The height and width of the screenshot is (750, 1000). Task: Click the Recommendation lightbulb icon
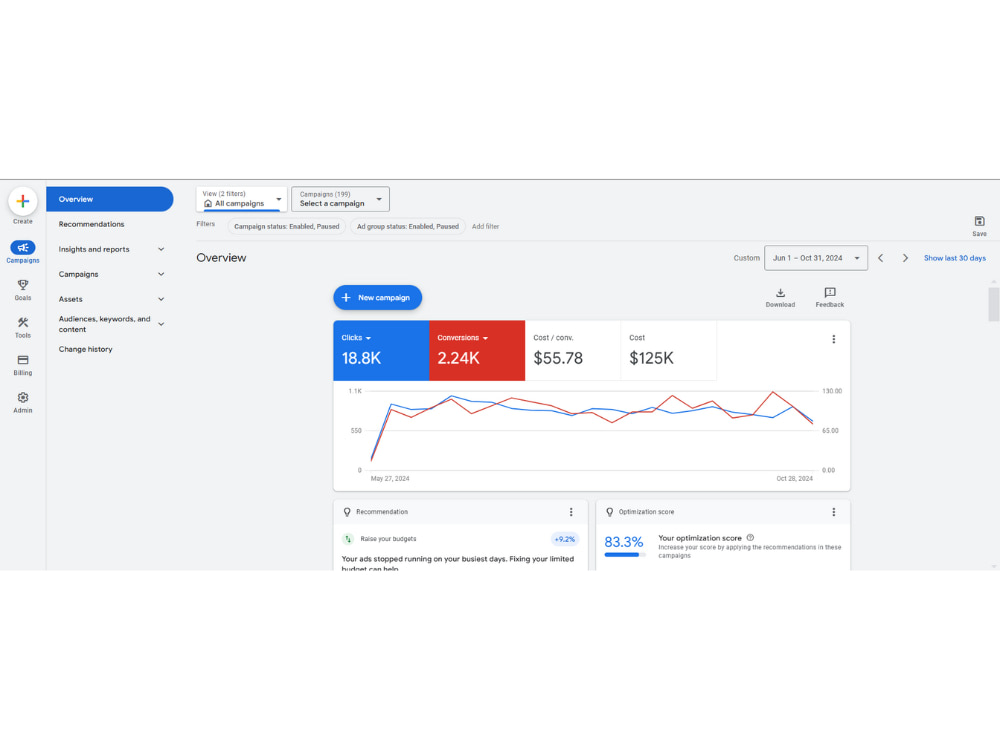click(347, 512)
